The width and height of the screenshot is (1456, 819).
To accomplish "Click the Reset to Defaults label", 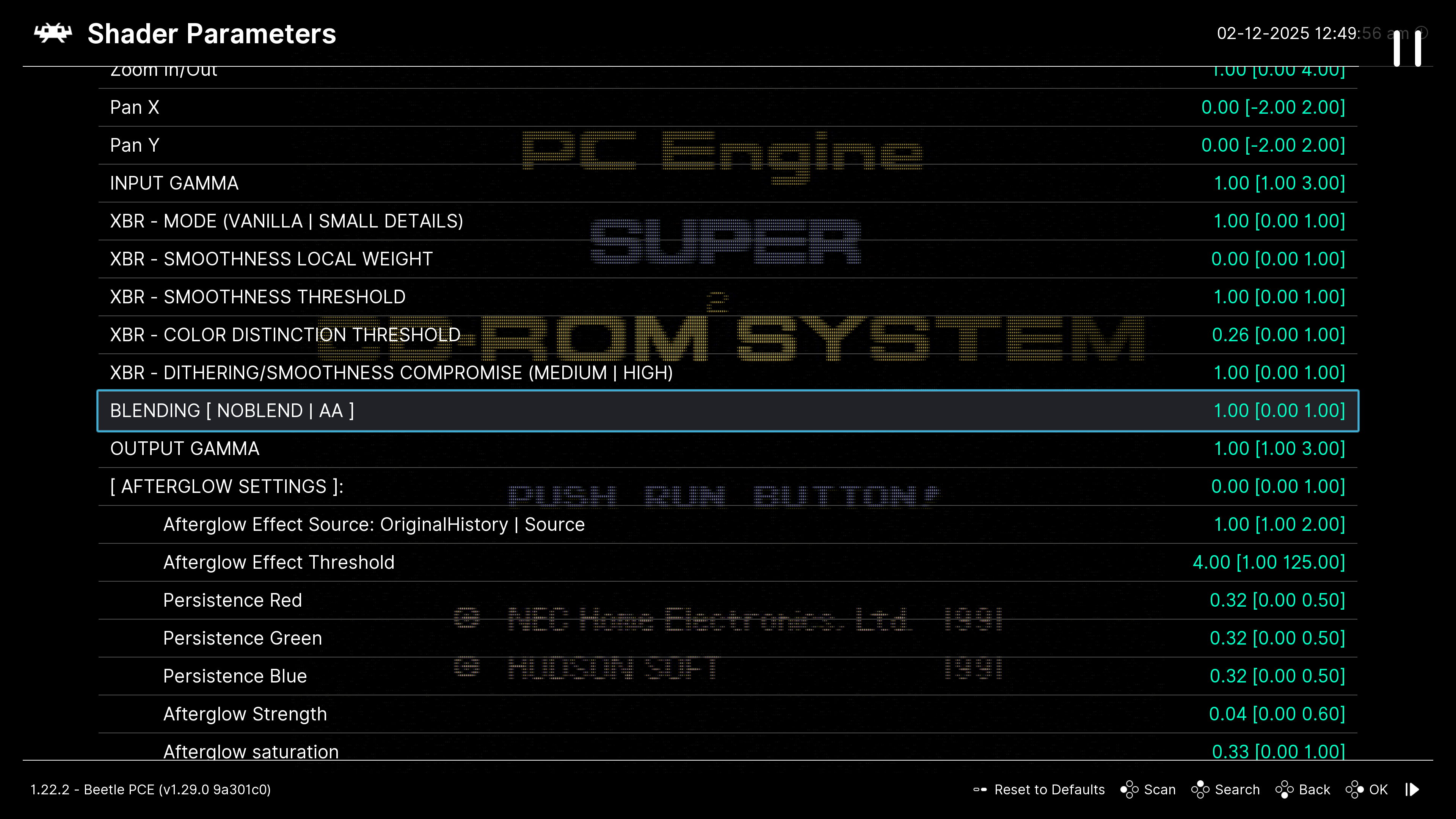I will tap(1049, 789).
